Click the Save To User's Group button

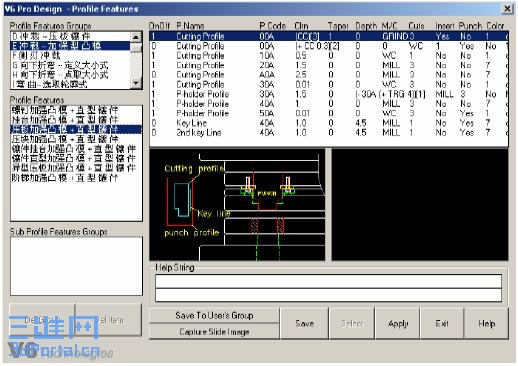tap(214, 315)
